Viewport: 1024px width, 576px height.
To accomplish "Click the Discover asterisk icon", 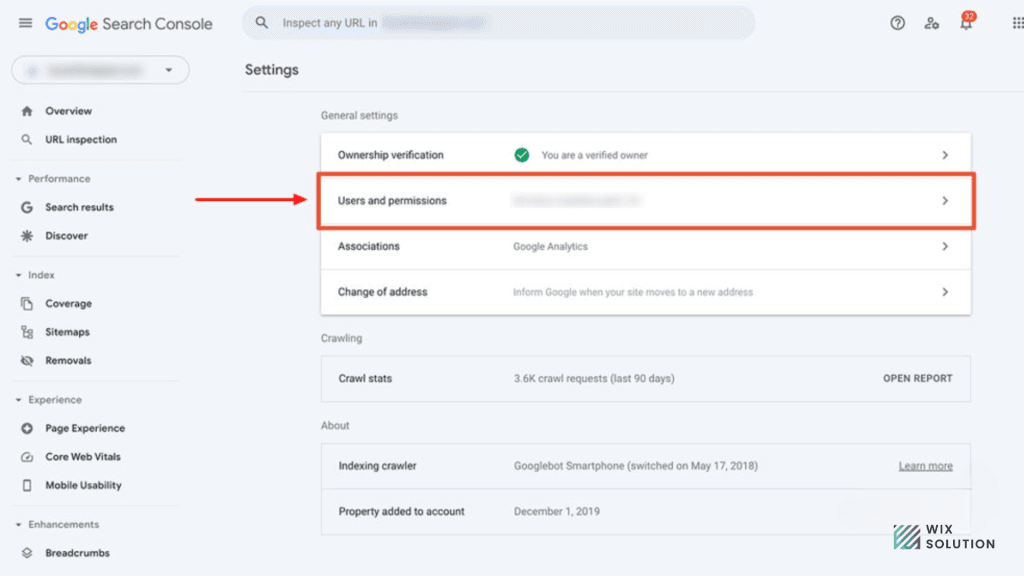I will coord(27,236).
